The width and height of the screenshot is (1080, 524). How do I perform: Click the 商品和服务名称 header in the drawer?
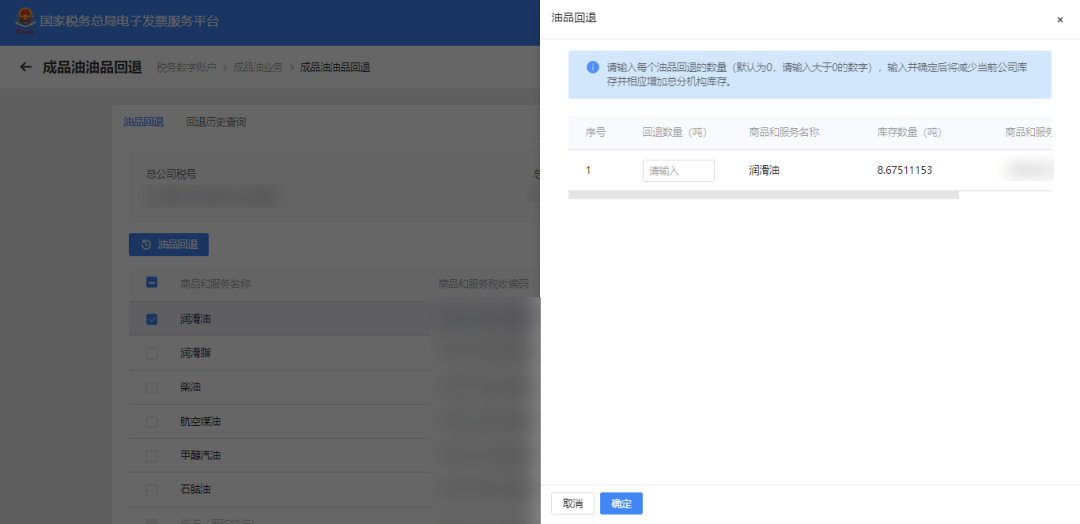click(784, 132)
